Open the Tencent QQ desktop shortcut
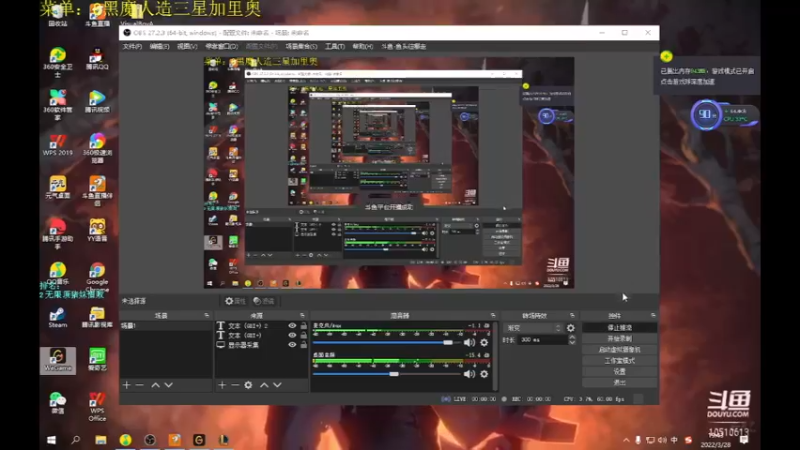The height and width of the screenshot is (450, 800). tap(97, 59)
